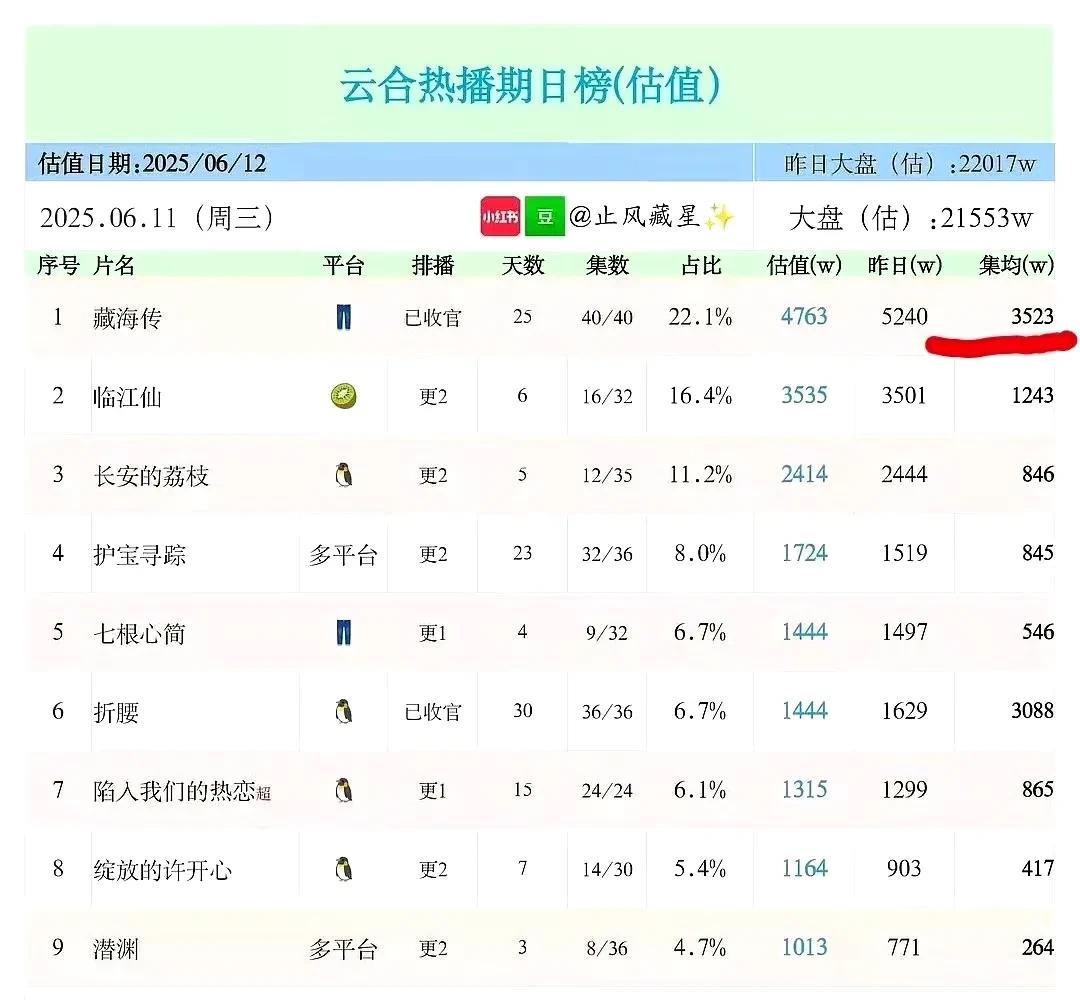
Task: Click the estimate value 1013
Action: [804, 947]
